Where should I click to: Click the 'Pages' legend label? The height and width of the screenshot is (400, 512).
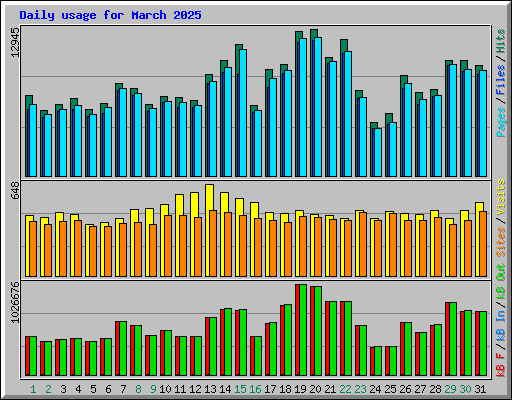(x=501, y=122)
